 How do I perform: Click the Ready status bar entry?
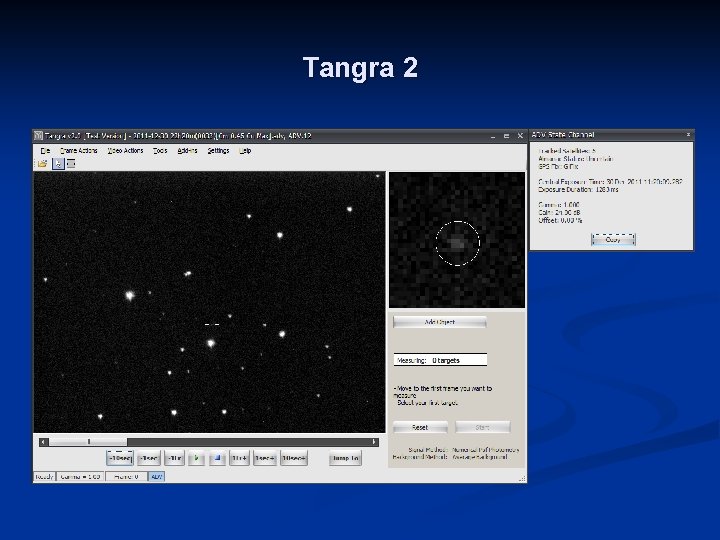pos(45,477)
